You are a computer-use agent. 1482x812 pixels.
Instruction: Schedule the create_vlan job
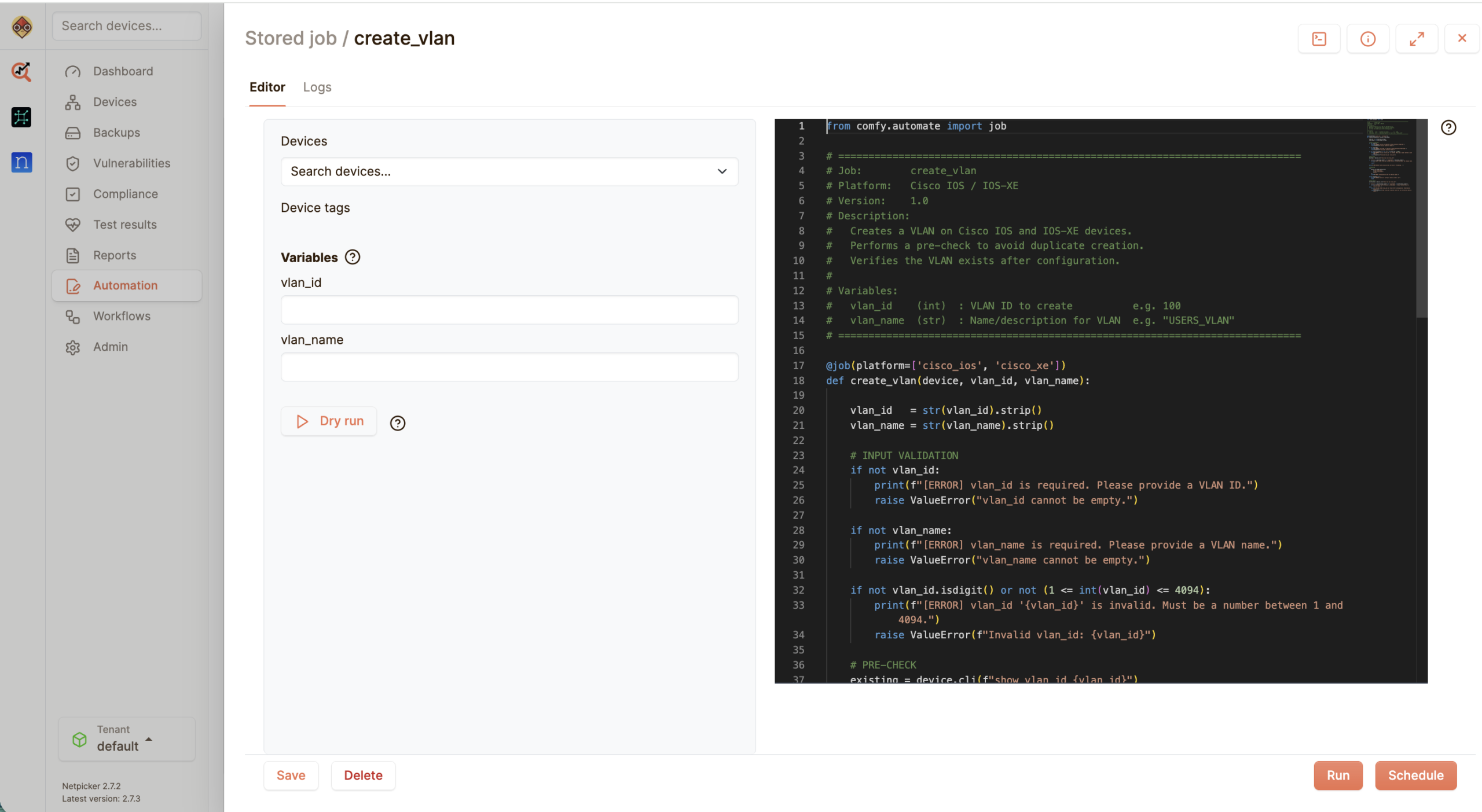(1415, 776)
